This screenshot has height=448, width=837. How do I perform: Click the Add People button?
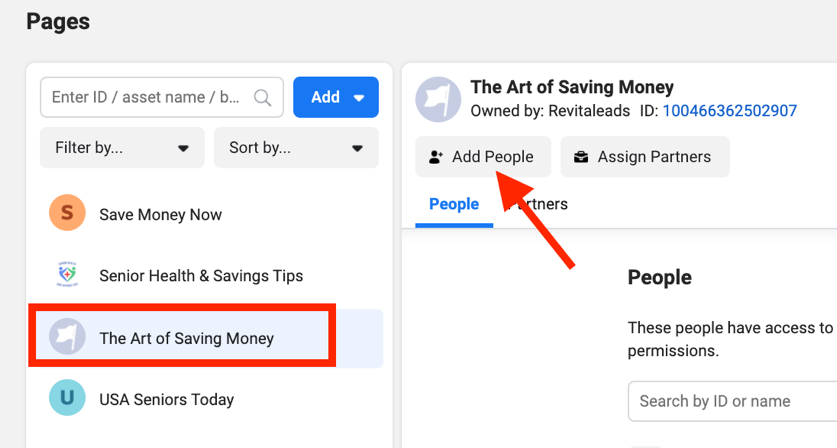point(483,156)
